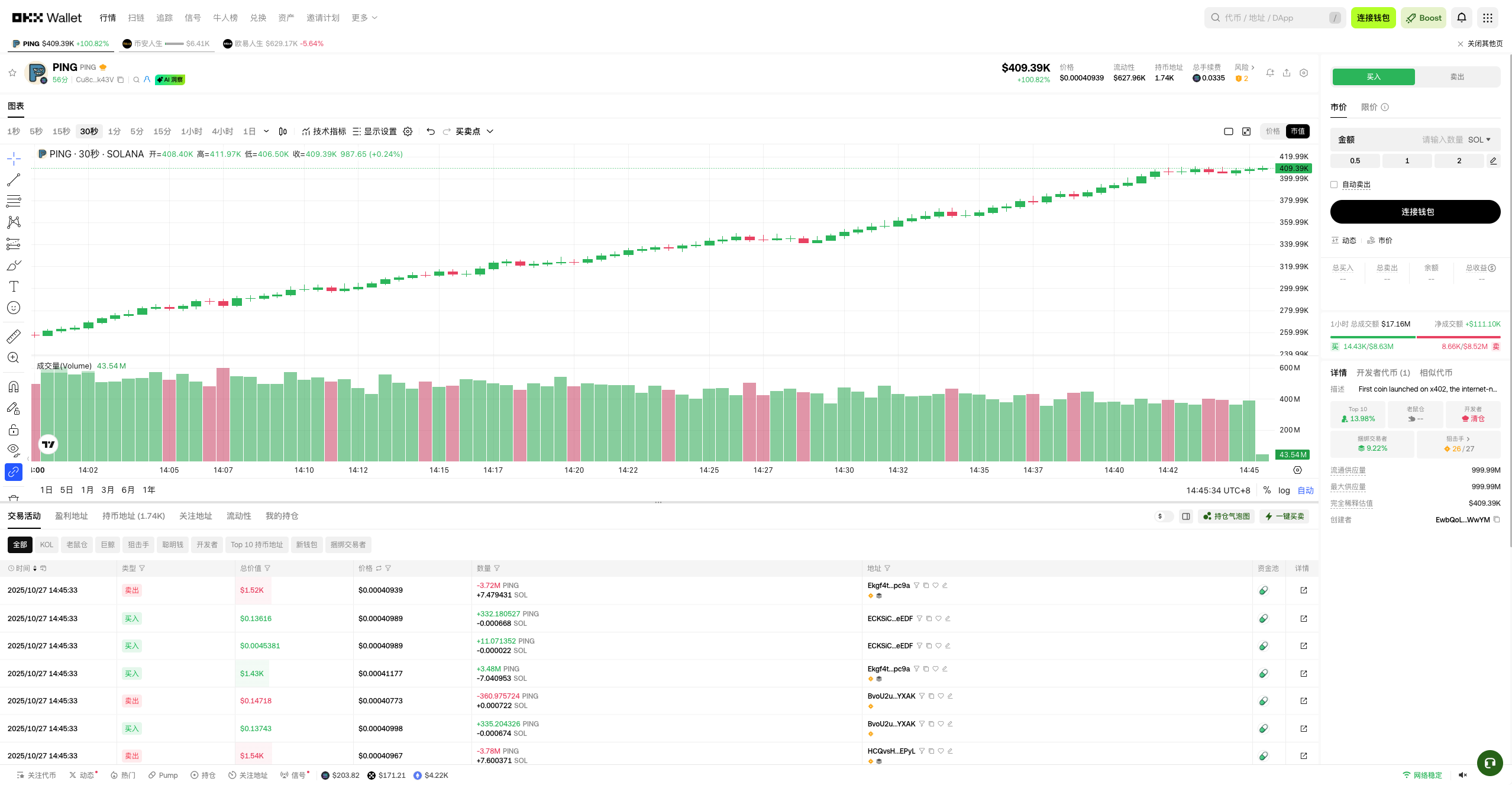Viewport: 1512px width, 785px height.
Task: Click the candlestick chart type icon
Action: pyautogui.click(x=283, y=131)
